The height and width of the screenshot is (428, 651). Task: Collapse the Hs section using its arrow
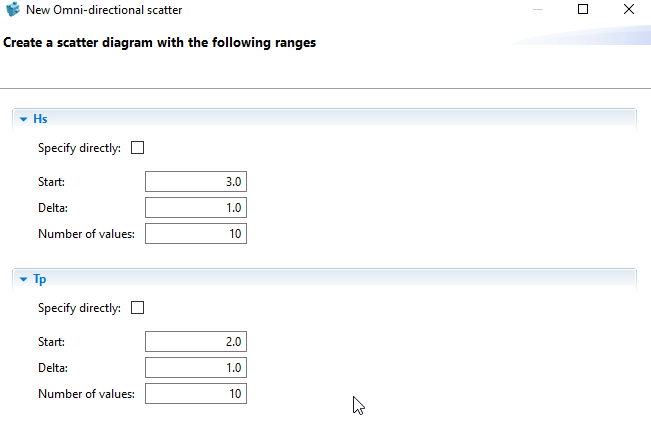pyautogui.click(x=22, y=119)
